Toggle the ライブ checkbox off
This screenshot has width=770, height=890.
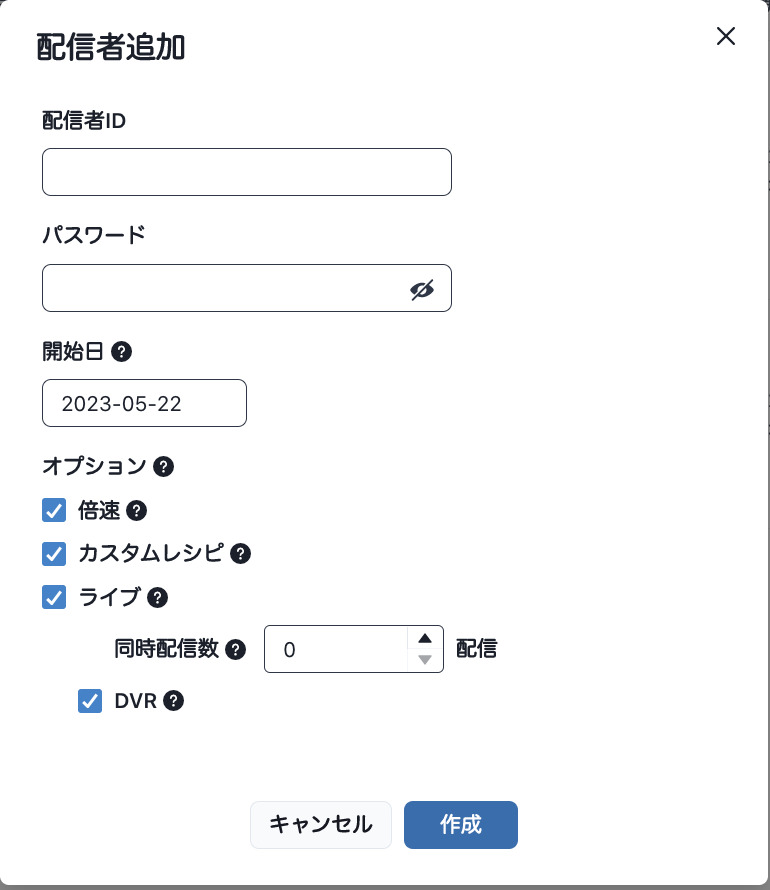(x=54, y=597)
